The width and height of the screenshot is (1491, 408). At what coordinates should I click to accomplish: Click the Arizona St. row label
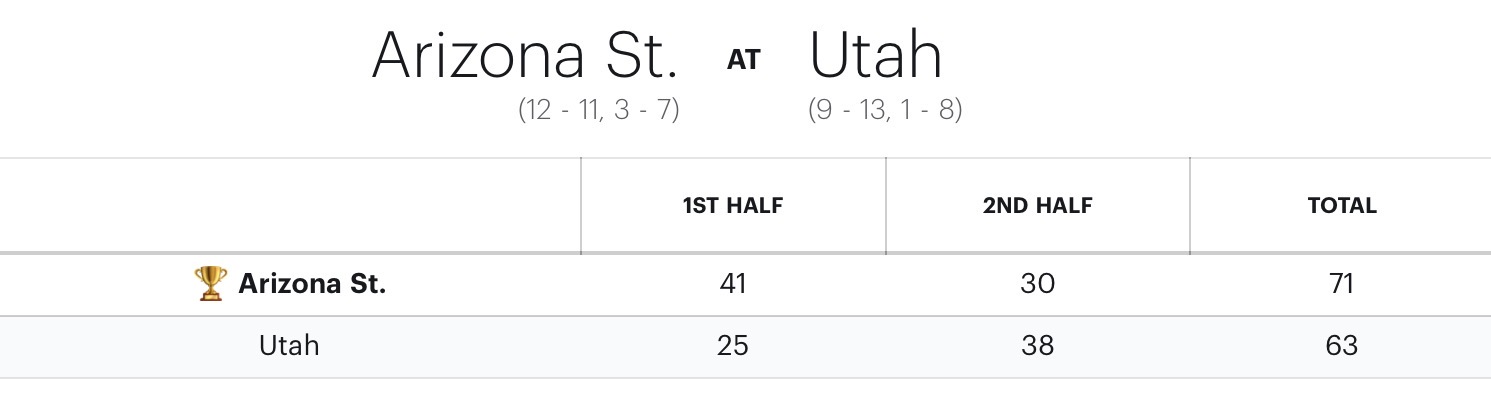click(312, 284)
